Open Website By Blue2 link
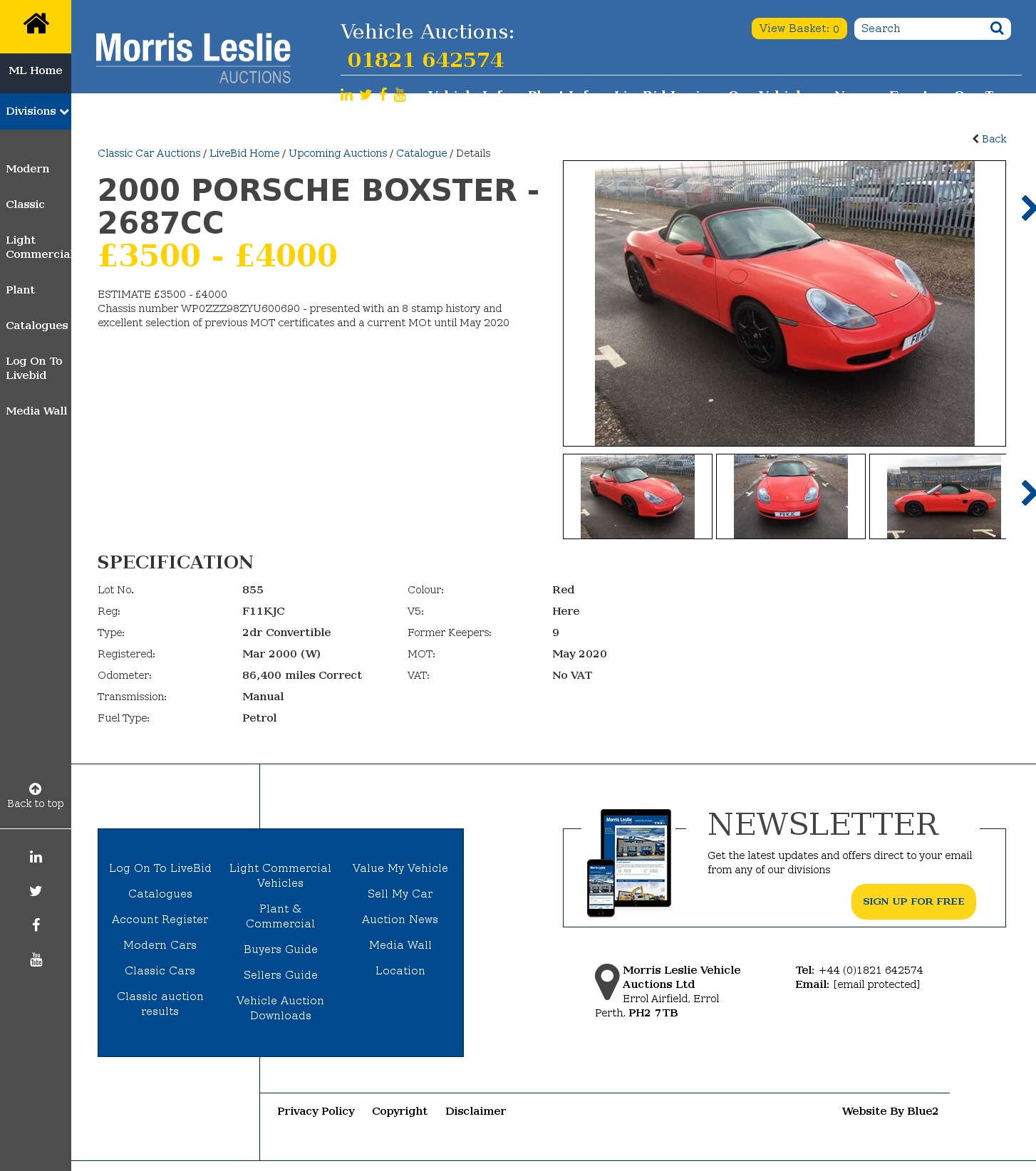1036x1171 pixels. [x=890, y=1111]
